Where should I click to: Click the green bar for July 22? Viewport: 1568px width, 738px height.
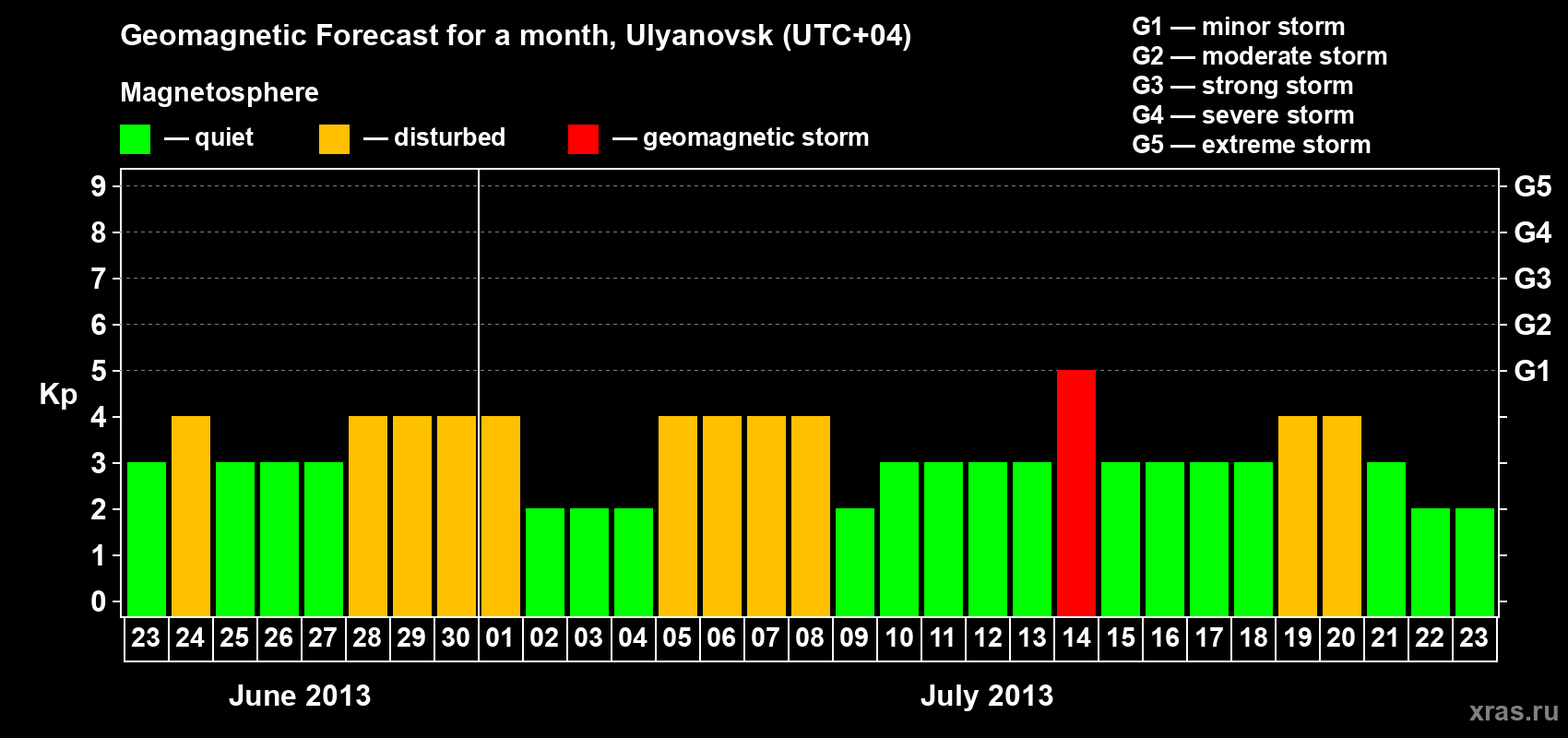1431,562
